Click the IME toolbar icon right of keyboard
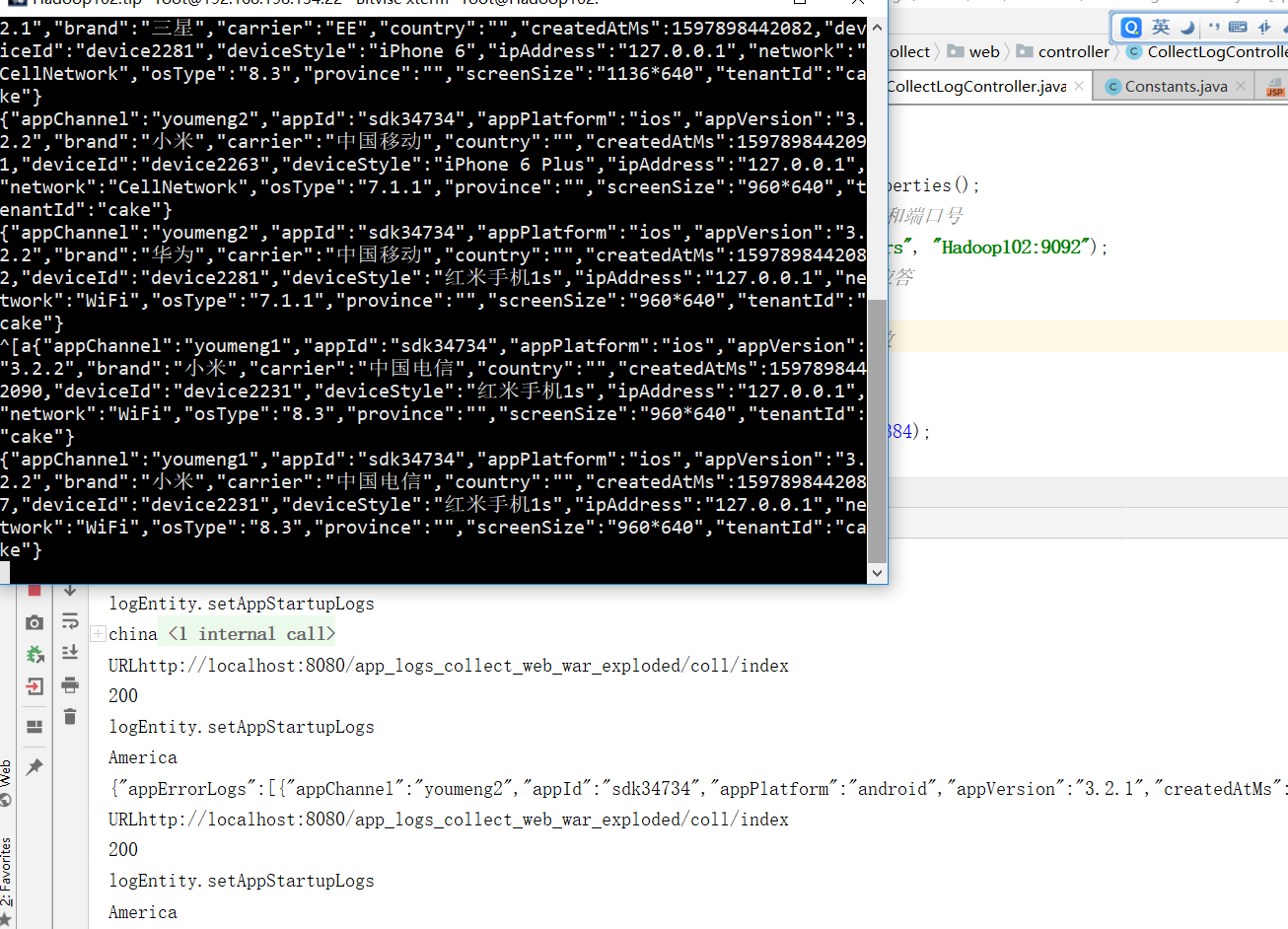This screenshot has height=929, width=1288. [1264, 28]
